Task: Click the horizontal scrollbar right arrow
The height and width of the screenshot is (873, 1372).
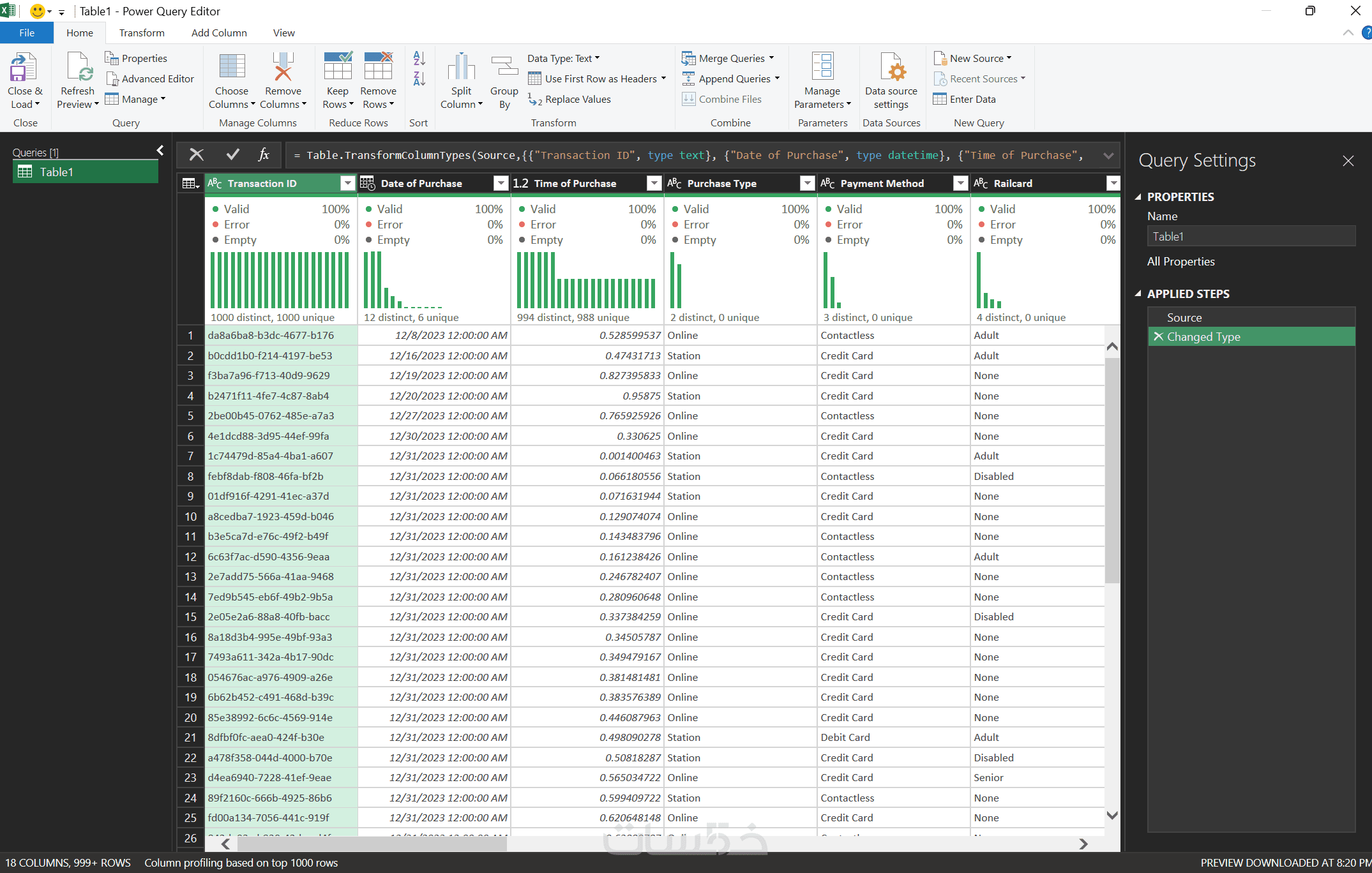Action: [x=1083, y=844]
